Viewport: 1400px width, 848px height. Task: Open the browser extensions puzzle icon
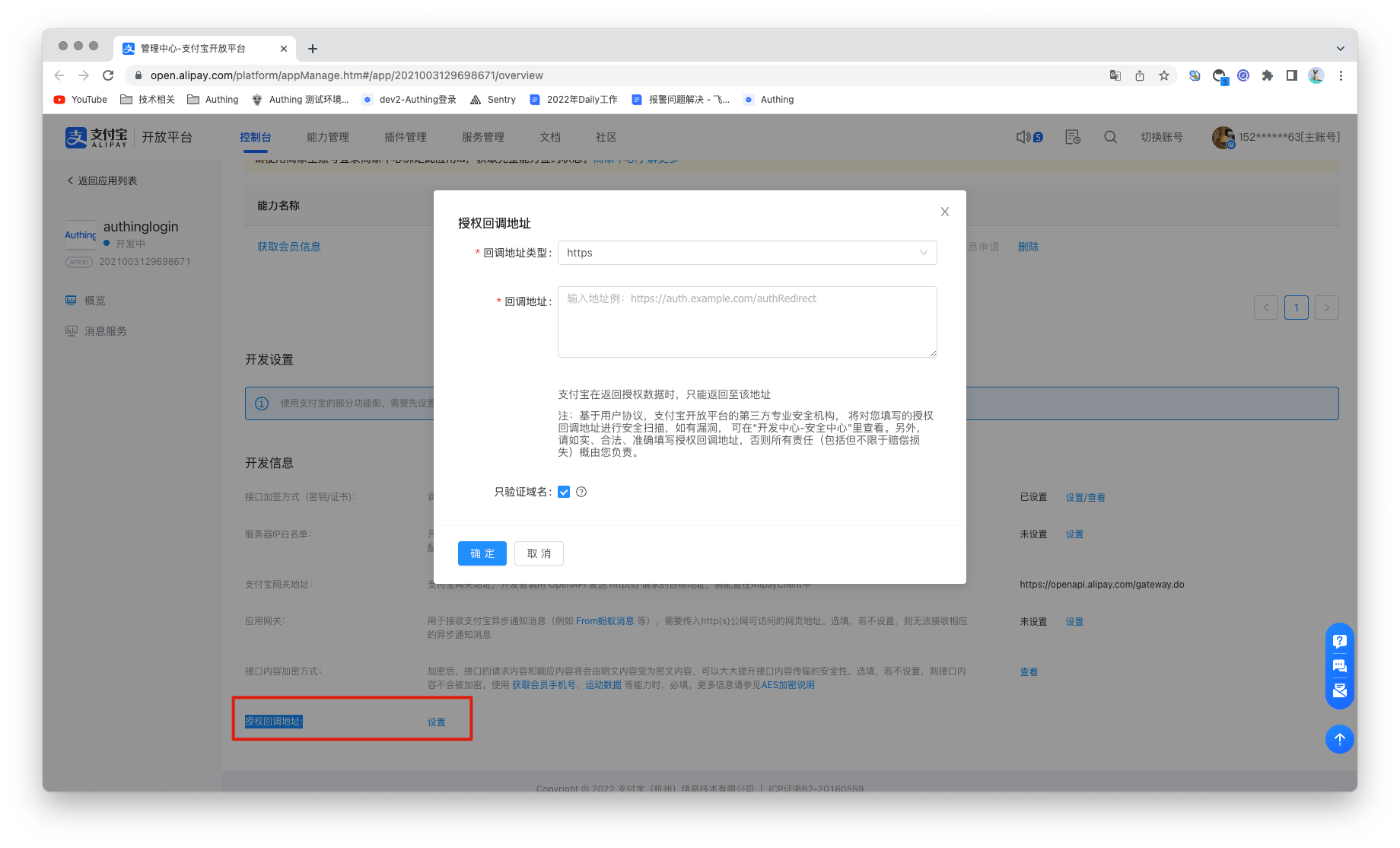(x=1267, y=75)
